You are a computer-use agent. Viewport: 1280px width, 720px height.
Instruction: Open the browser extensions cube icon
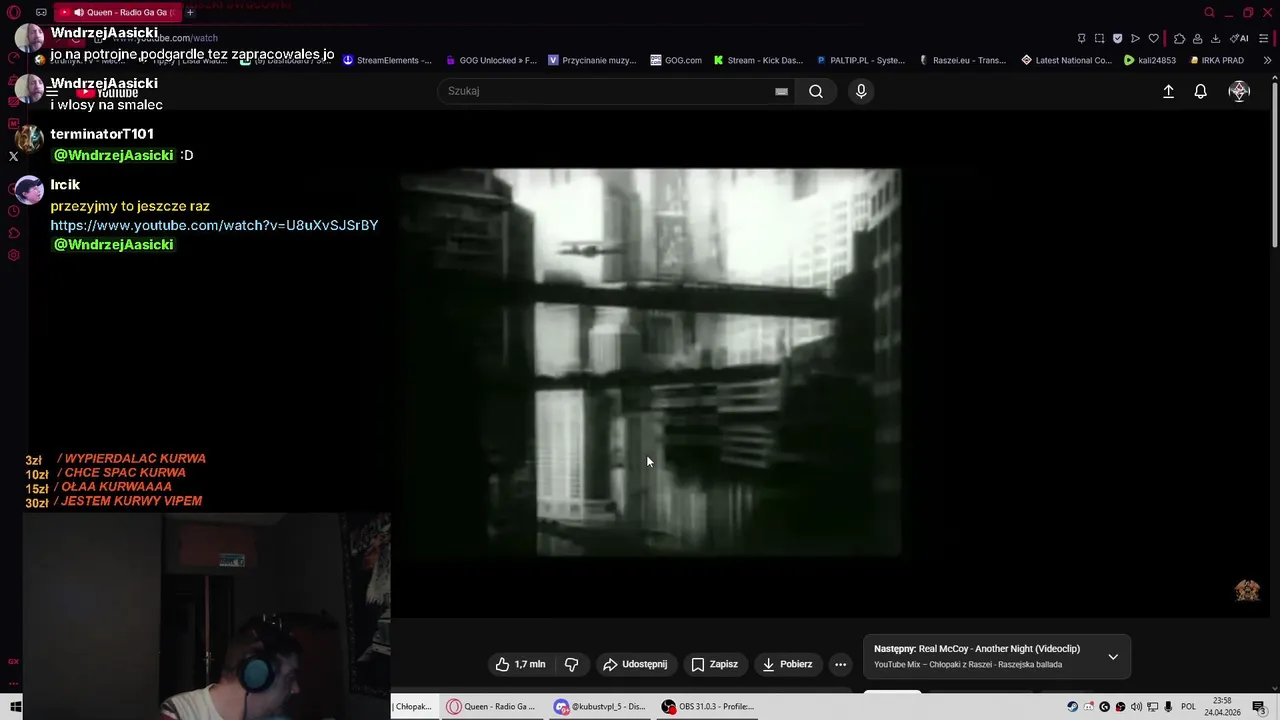pos(1179,39)
